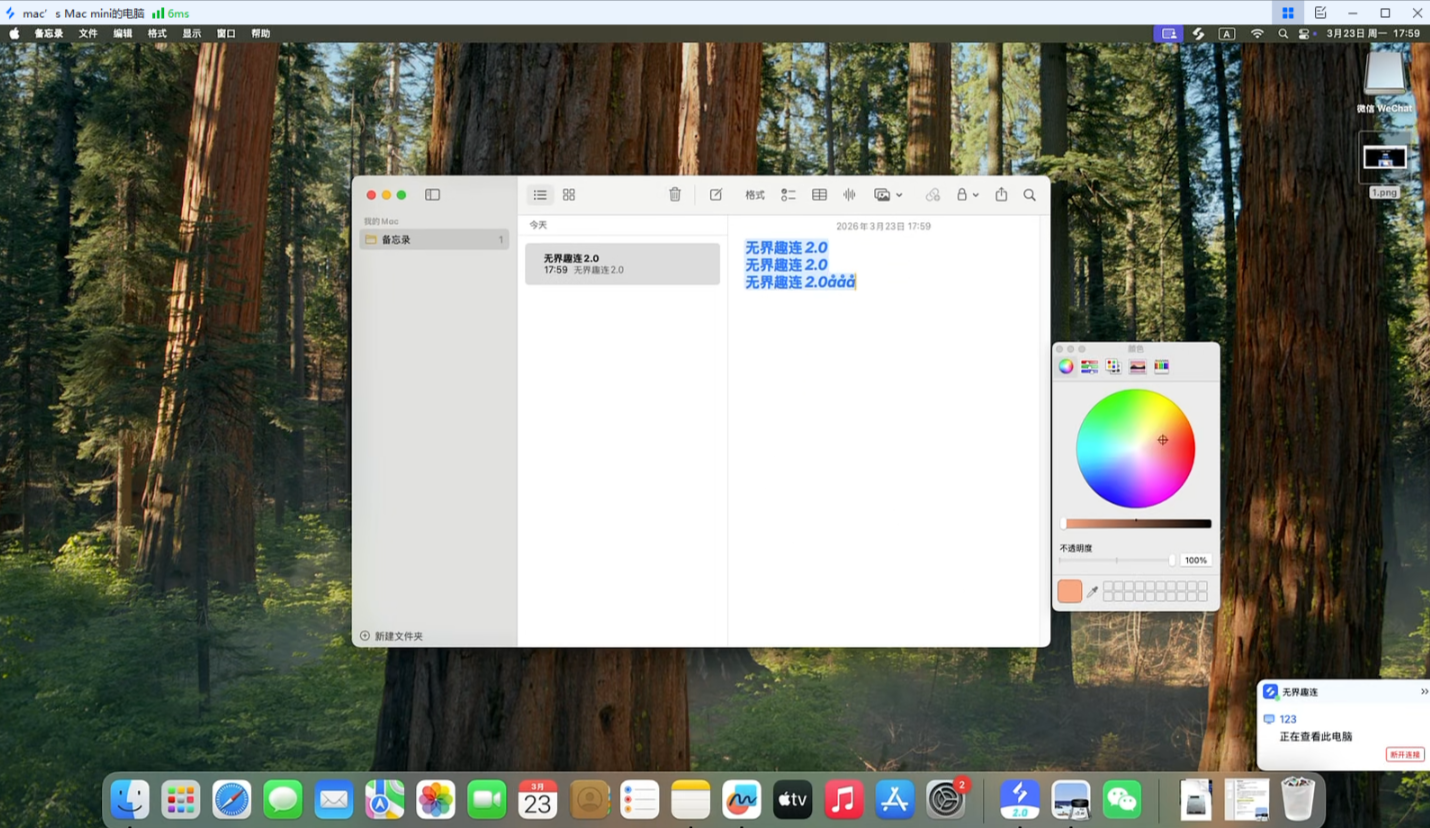Image resolution: width=1430 pixels, height=828 pixels.
Task: Click the 新开连接 button
Action: 1406,754
